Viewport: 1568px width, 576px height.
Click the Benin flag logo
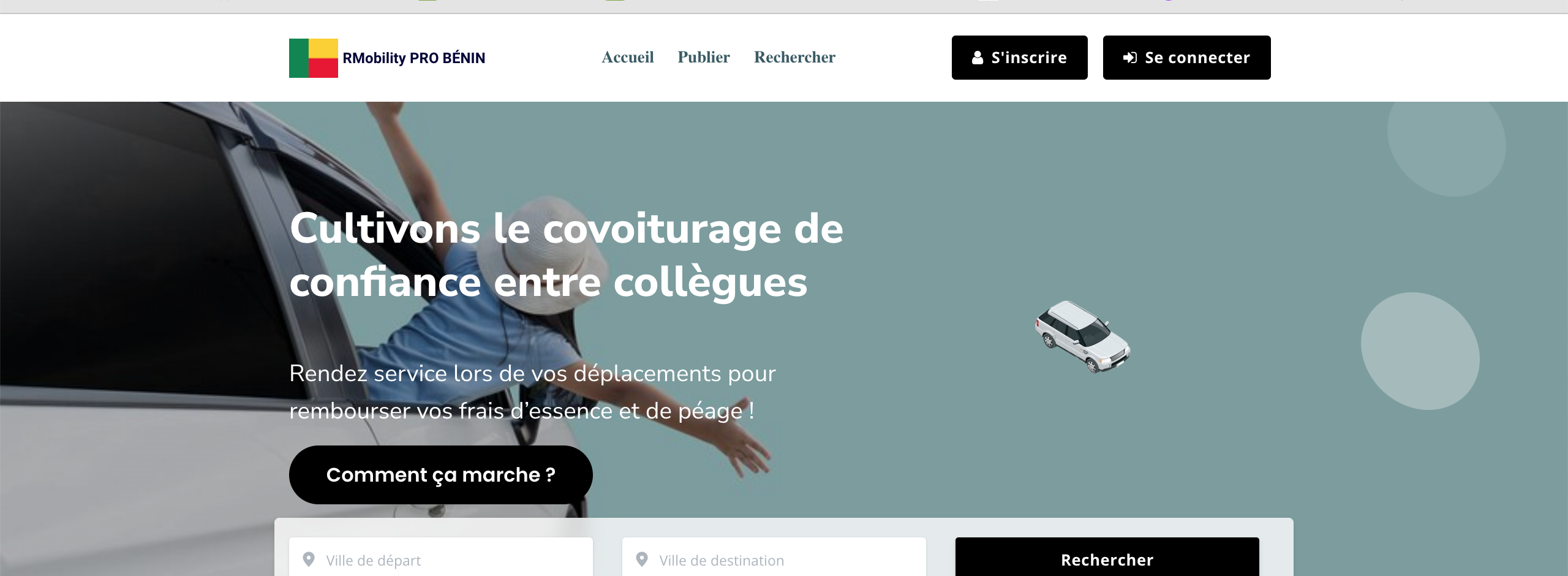pyautogui.click(x=313, y=58)
